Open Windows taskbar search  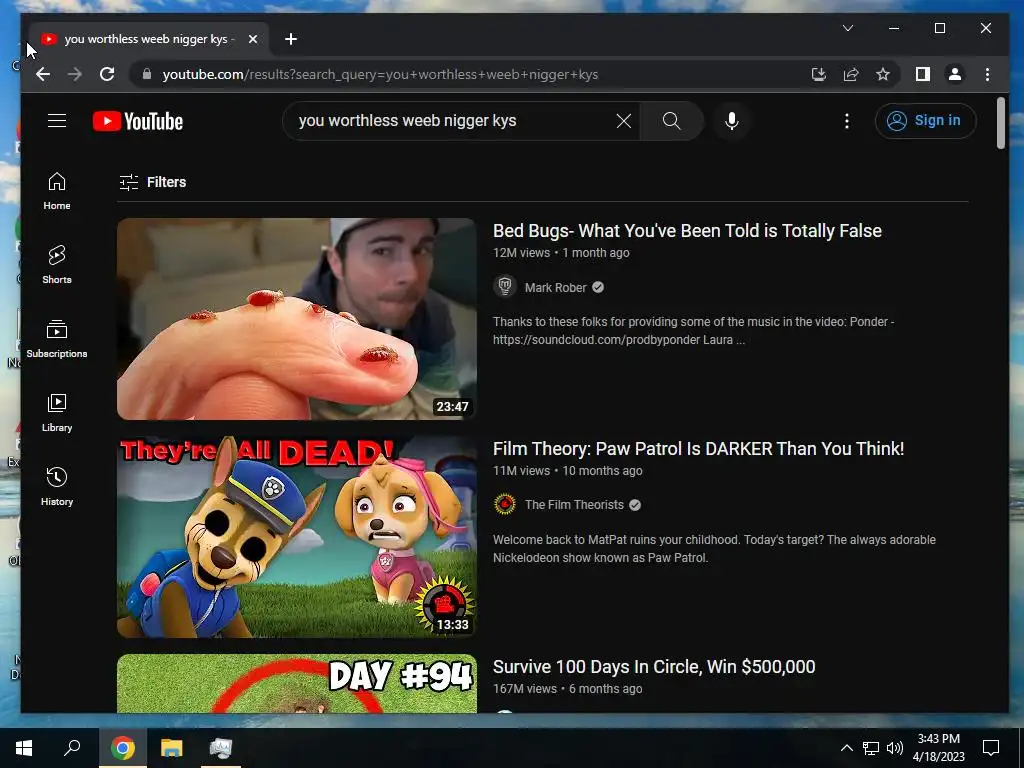click(x=72, y=748)
